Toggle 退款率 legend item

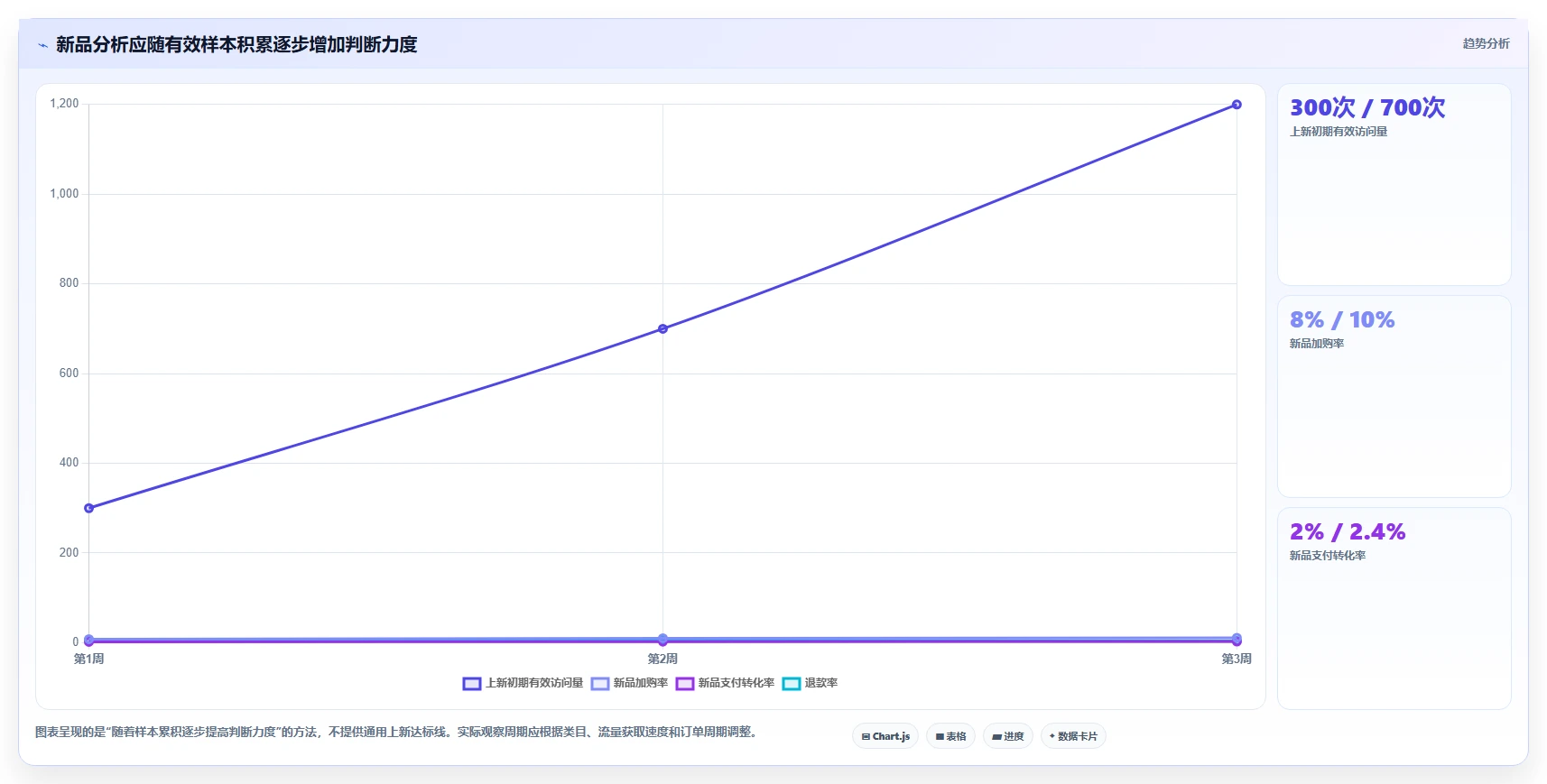click(x=811, y=683)
